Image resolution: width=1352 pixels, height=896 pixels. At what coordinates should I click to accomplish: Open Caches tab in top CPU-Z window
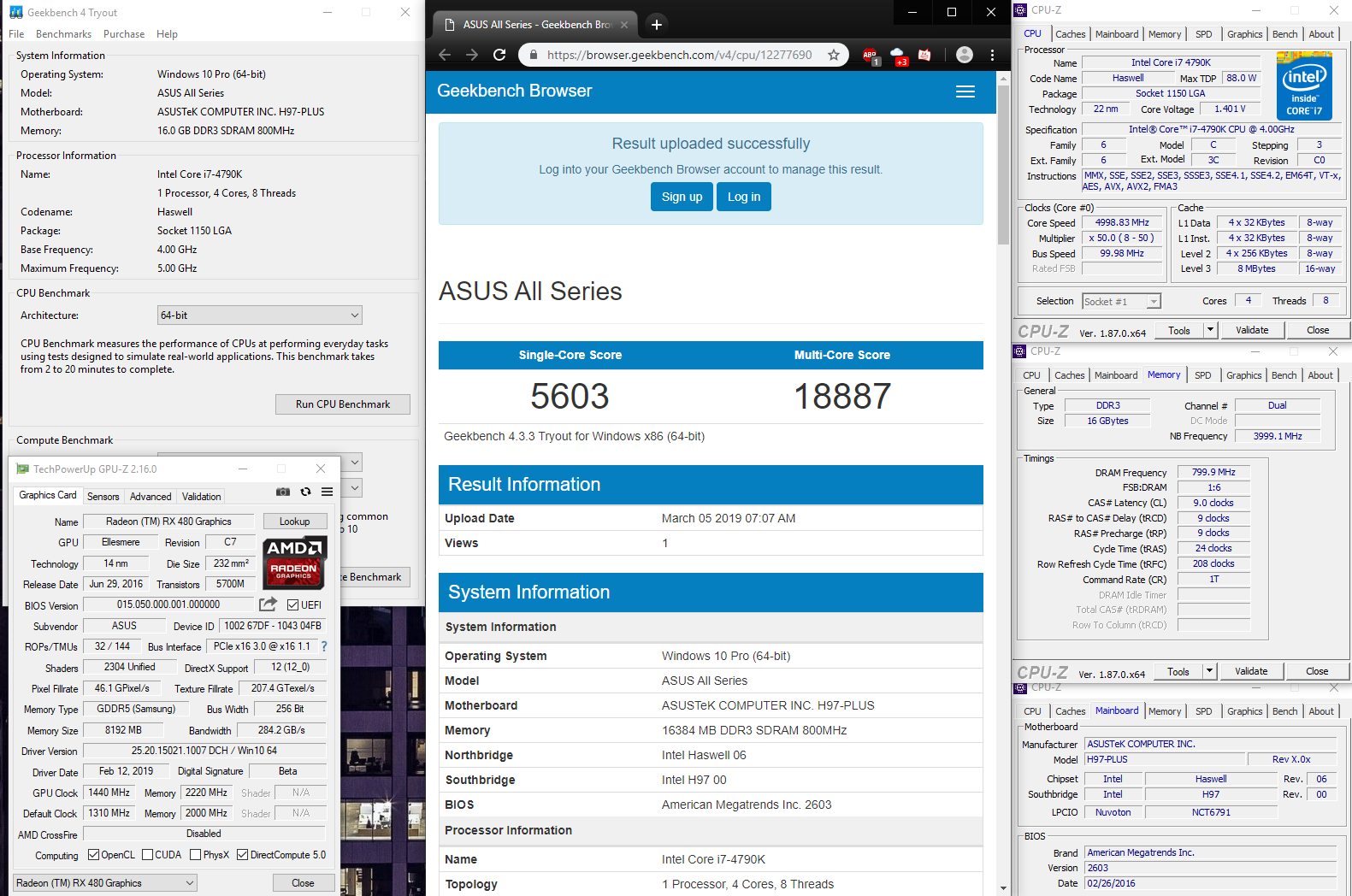coord(1070,34)
